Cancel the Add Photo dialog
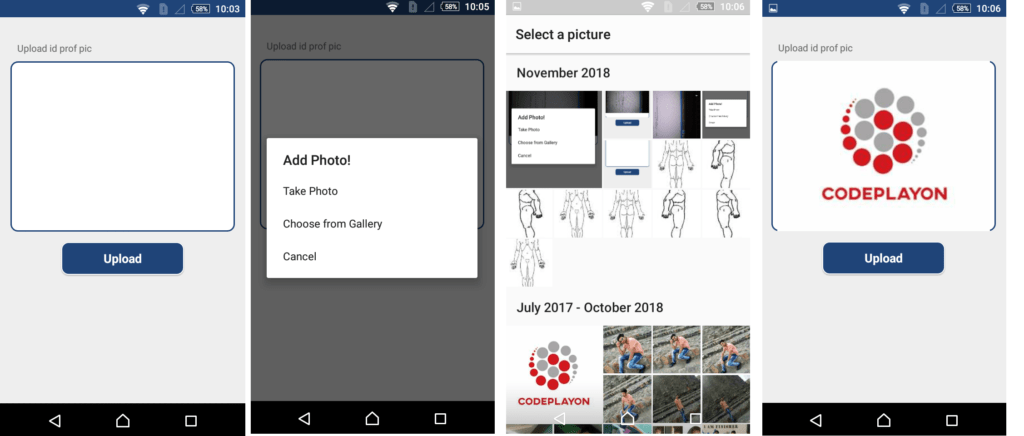The image size is (1024, 436). click(299, 257)
